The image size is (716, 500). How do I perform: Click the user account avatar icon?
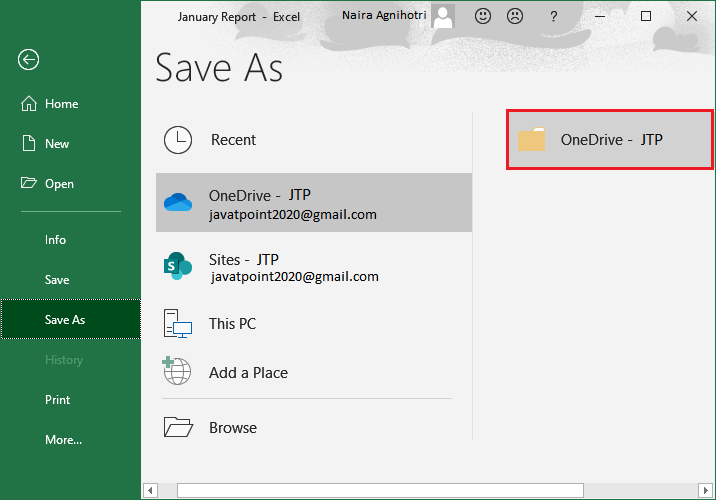442,16
